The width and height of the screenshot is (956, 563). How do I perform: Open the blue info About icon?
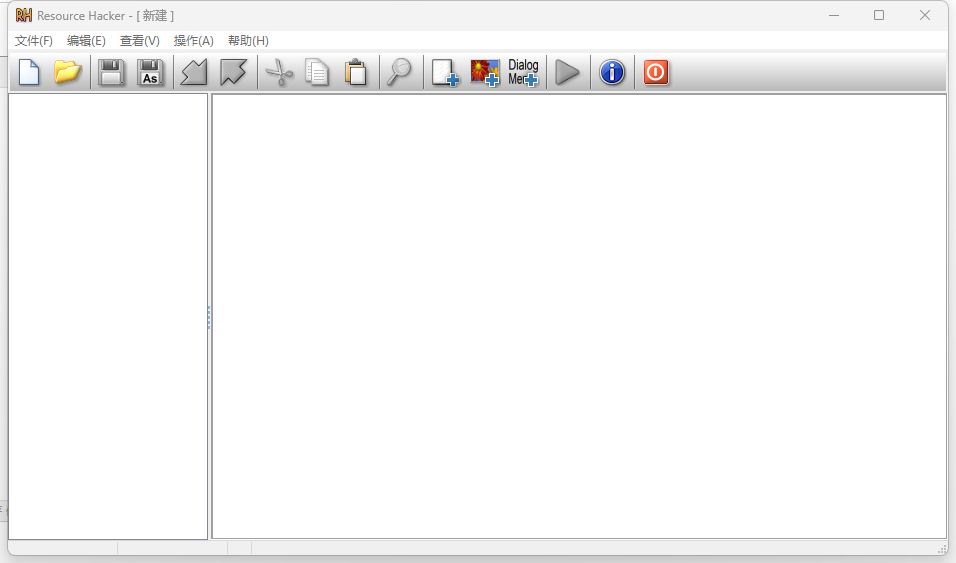coord(612,72)
